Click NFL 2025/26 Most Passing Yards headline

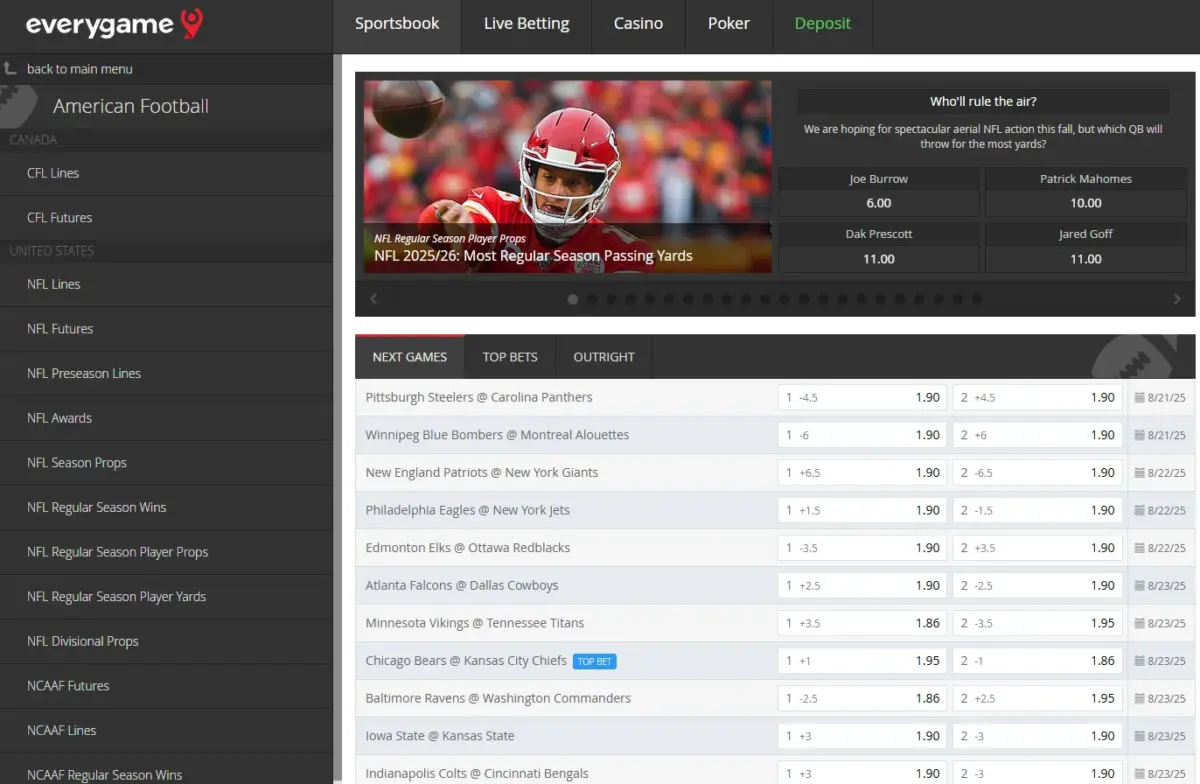point(533,256)
